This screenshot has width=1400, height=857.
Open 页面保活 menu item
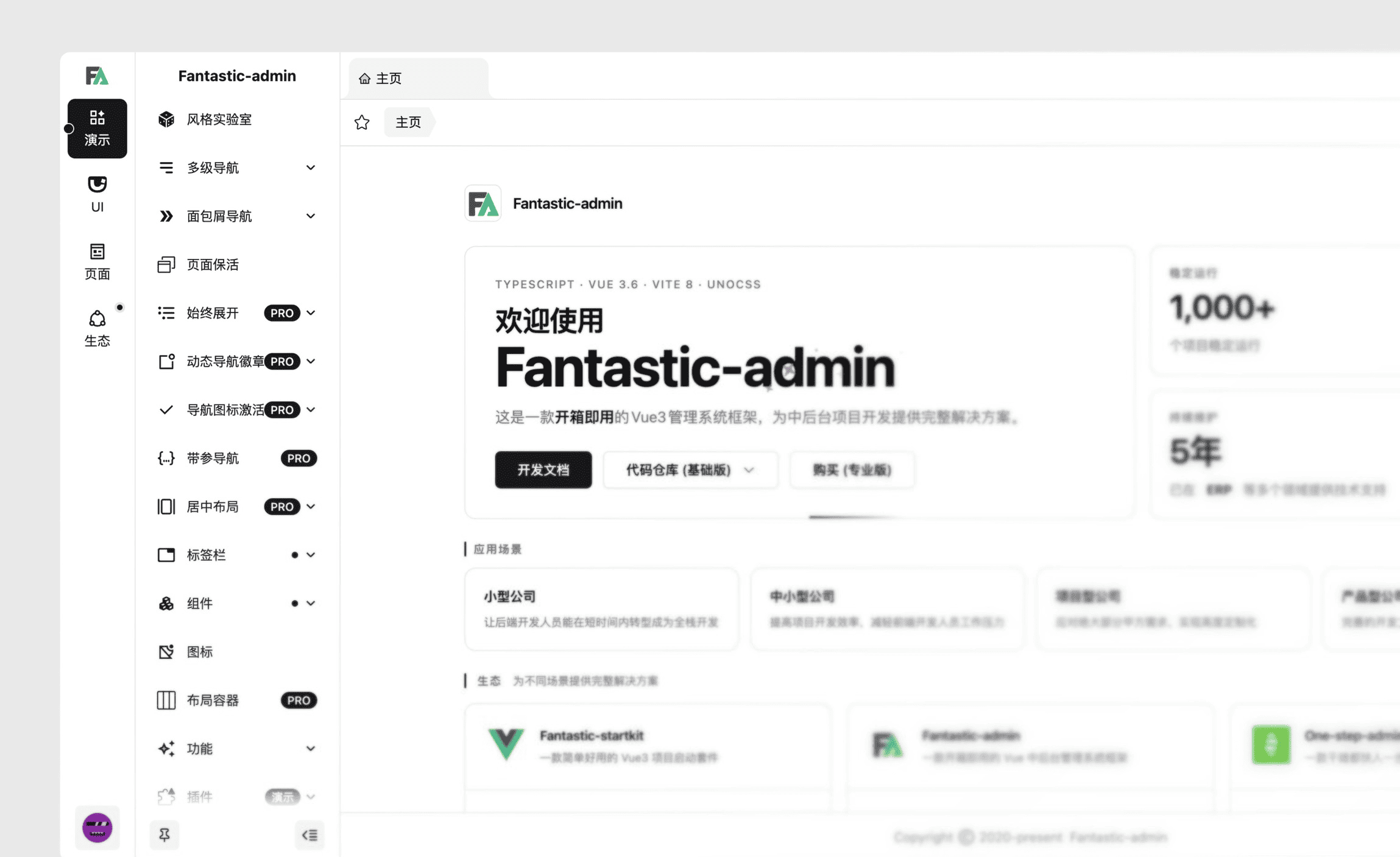click(x=213, y=264)
